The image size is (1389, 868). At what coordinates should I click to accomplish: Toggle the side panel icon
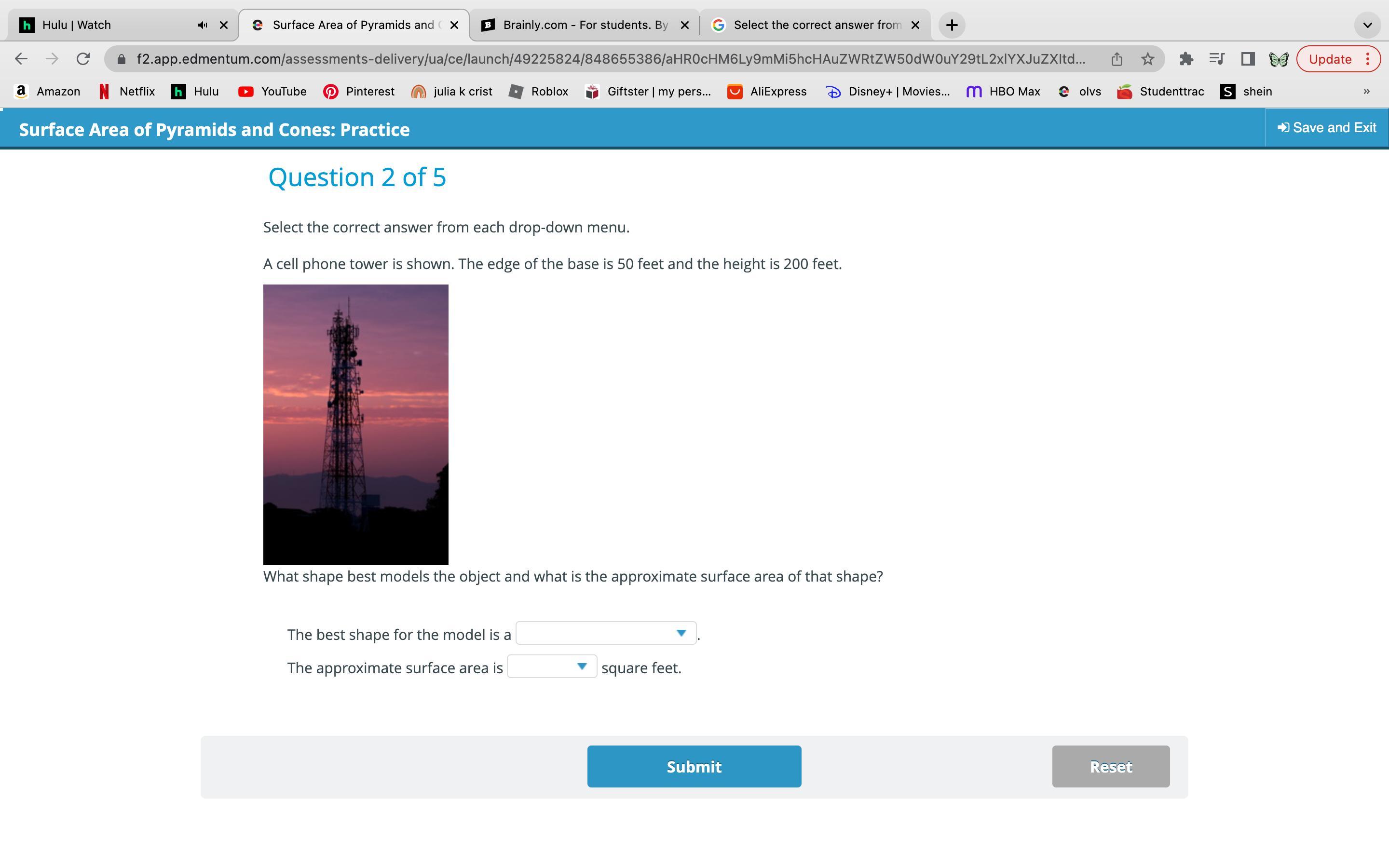1247,59
